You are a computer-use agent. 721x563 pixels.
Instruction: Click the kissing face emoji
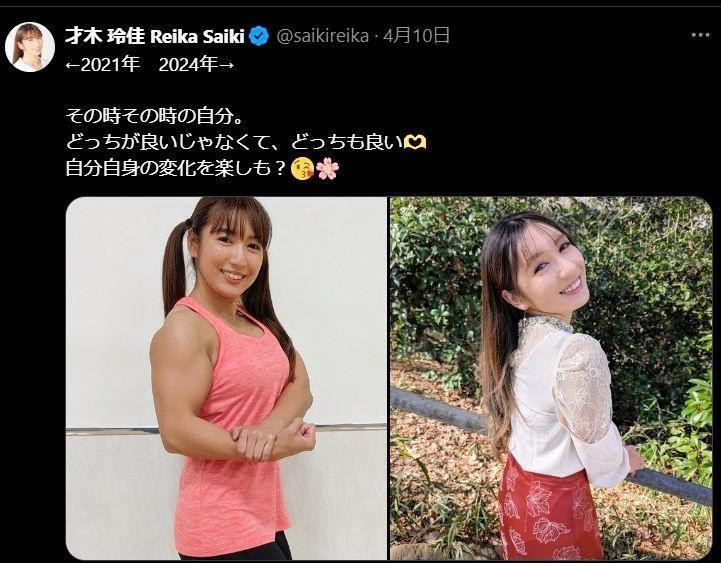(303, 168)
